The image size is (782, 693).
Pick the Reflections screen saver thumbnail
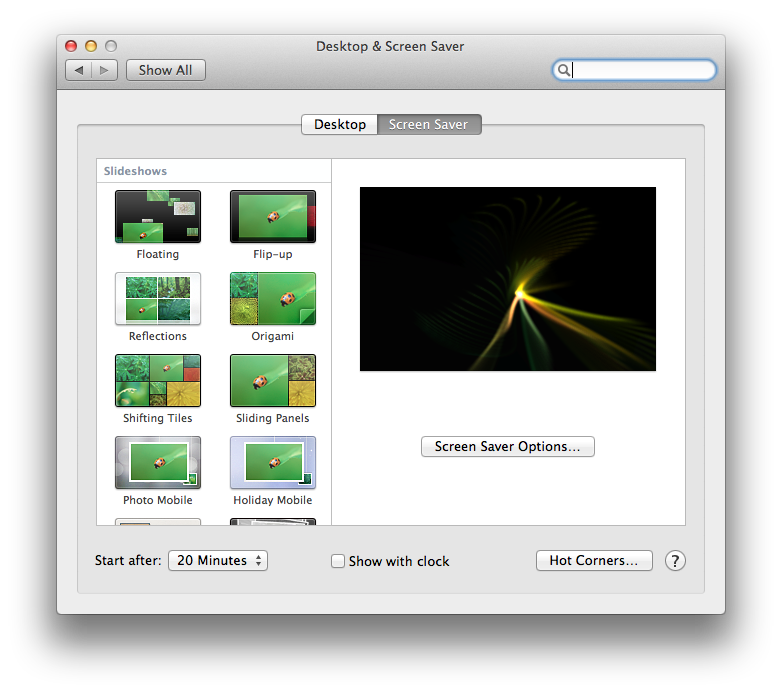tap(158, 299)
